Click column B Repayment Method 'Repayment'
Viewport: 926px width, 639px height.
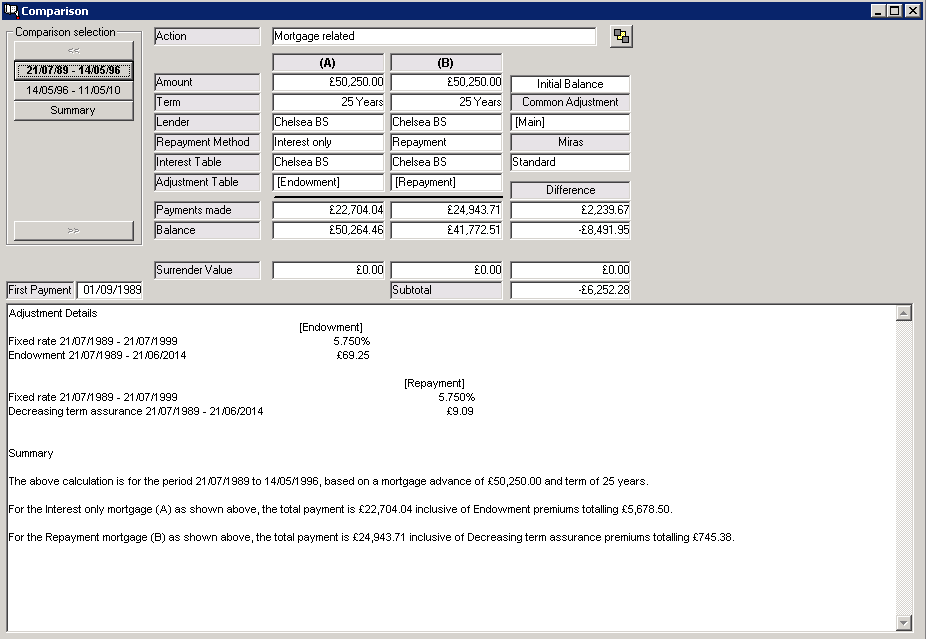[446, 142]
